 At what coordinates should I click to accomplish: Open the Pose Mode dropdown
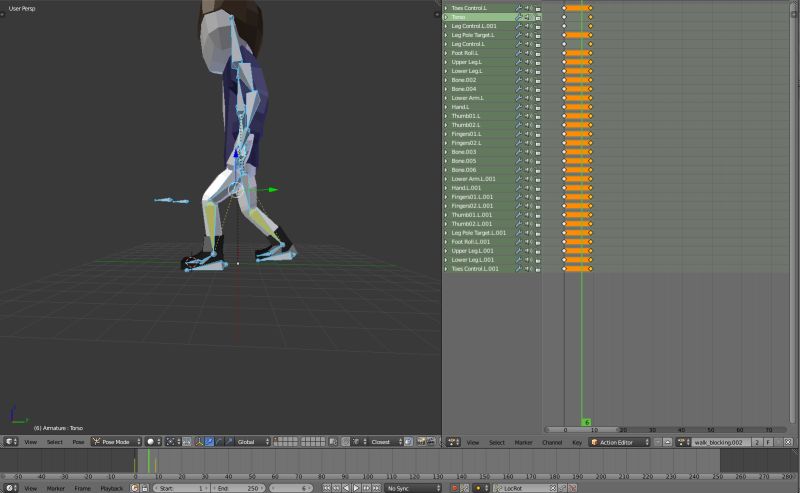click(116, 442)
